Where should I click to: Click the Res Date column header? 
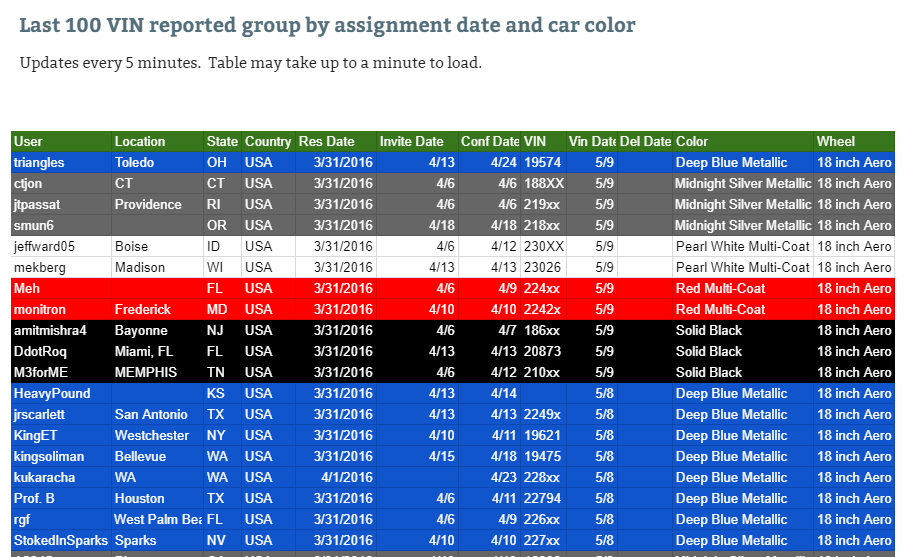tap(336, 141)
